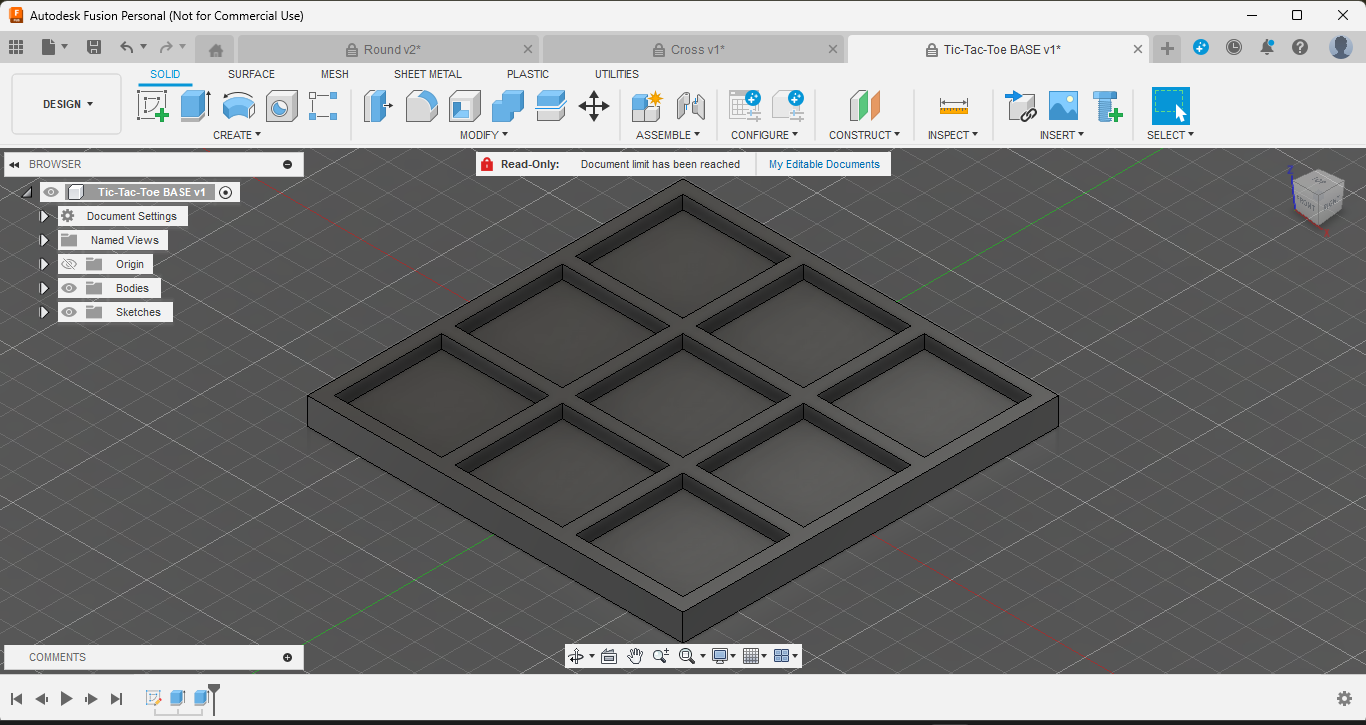Viewport: 1366px width, 725px height.
Task: Hide the Bodies folder
Action: pyautogui.click(x=68, y=288)
